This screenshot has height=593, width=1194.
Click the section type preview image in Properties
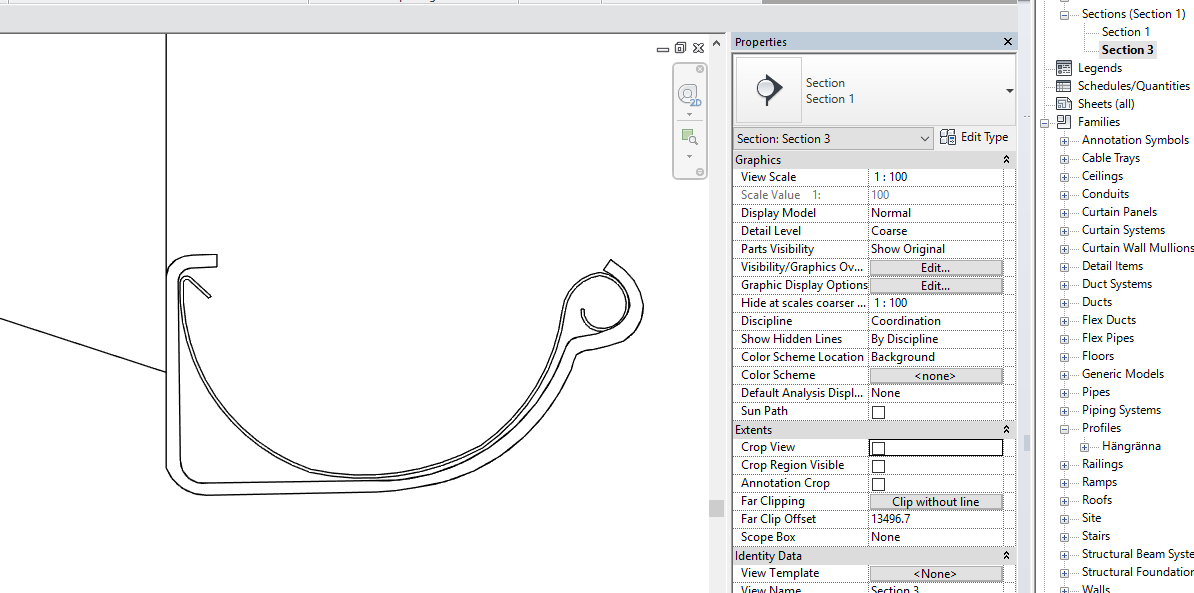click(767, 90)
